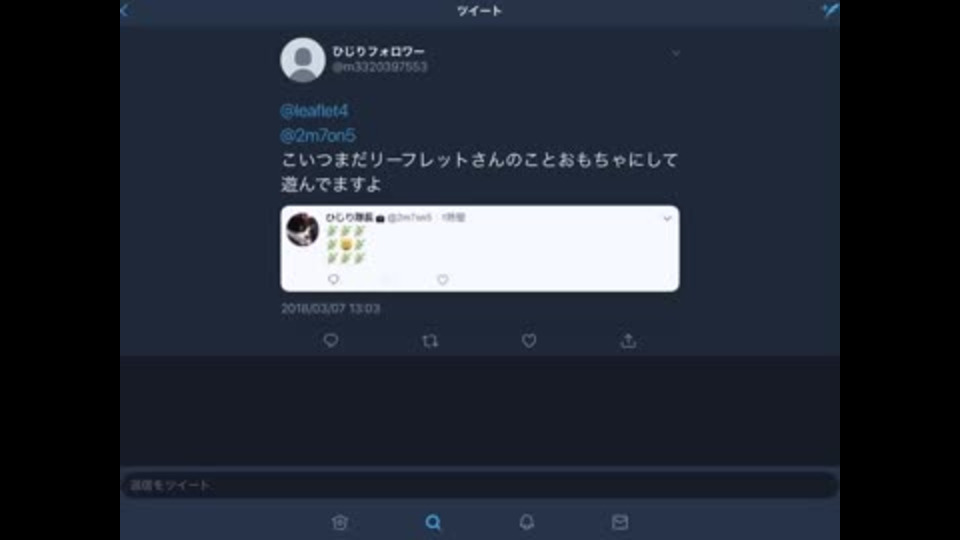Expand the quoted tweet's options chevron
Viewport: 960px width, 540px height.
pos(667,218)
